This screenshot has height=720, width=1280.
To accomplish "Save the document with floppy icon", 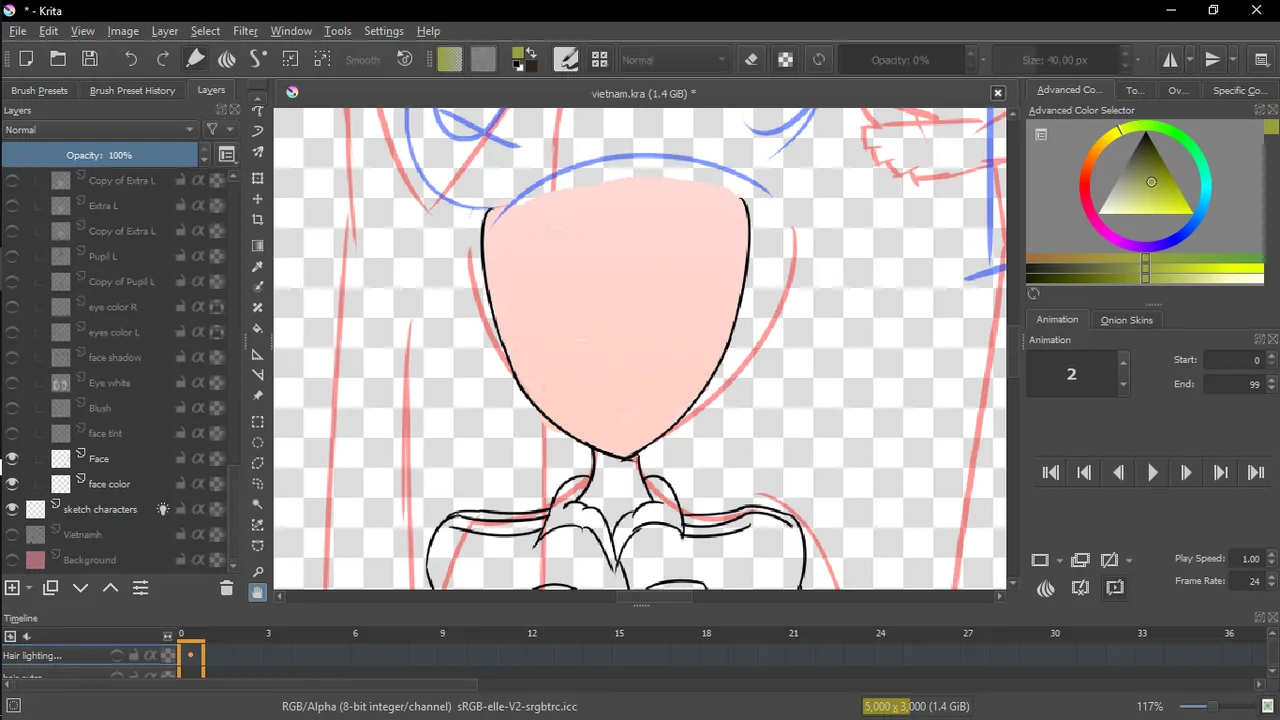I will (x=89, y=59).
